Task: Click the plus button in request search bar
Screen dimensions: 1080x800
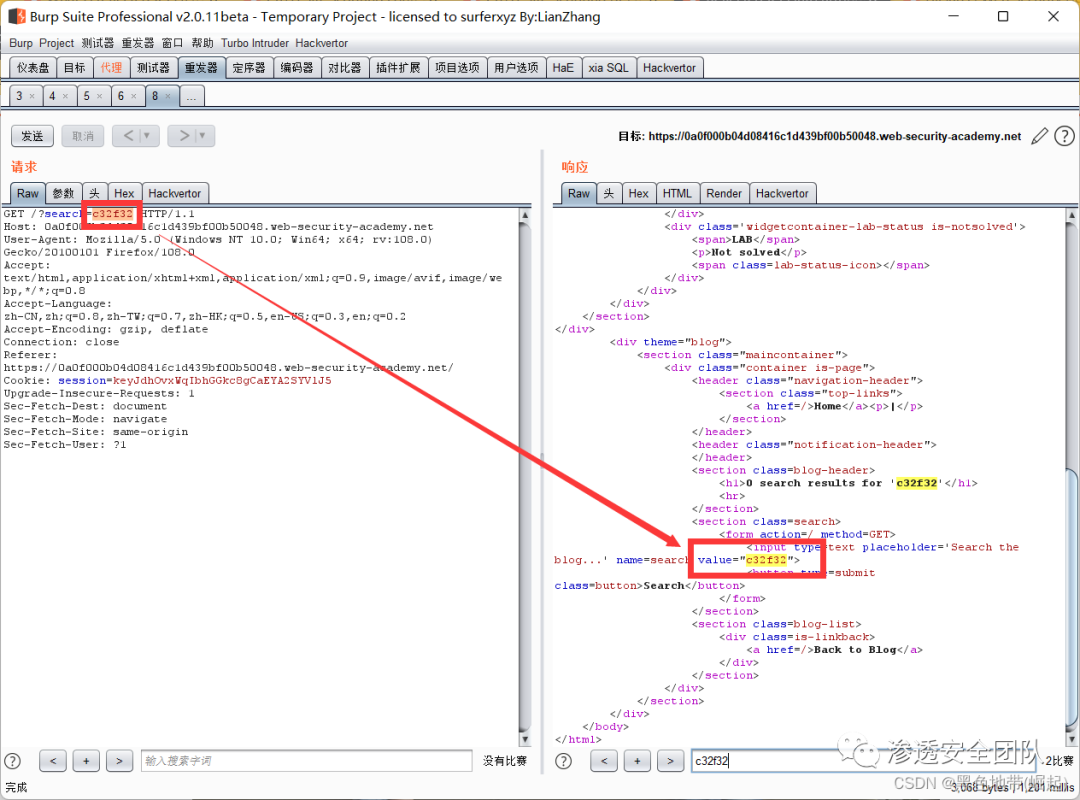Action: [86, 761]
